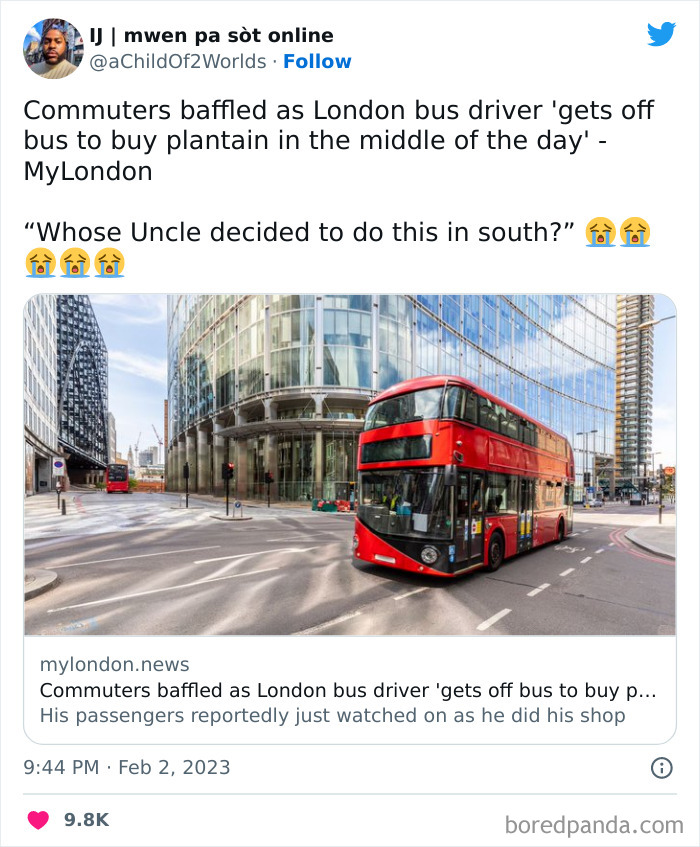Open the @aChildOf2Worlds handle
The width and height of the screenshot is (700, 847).
(175, 61)
